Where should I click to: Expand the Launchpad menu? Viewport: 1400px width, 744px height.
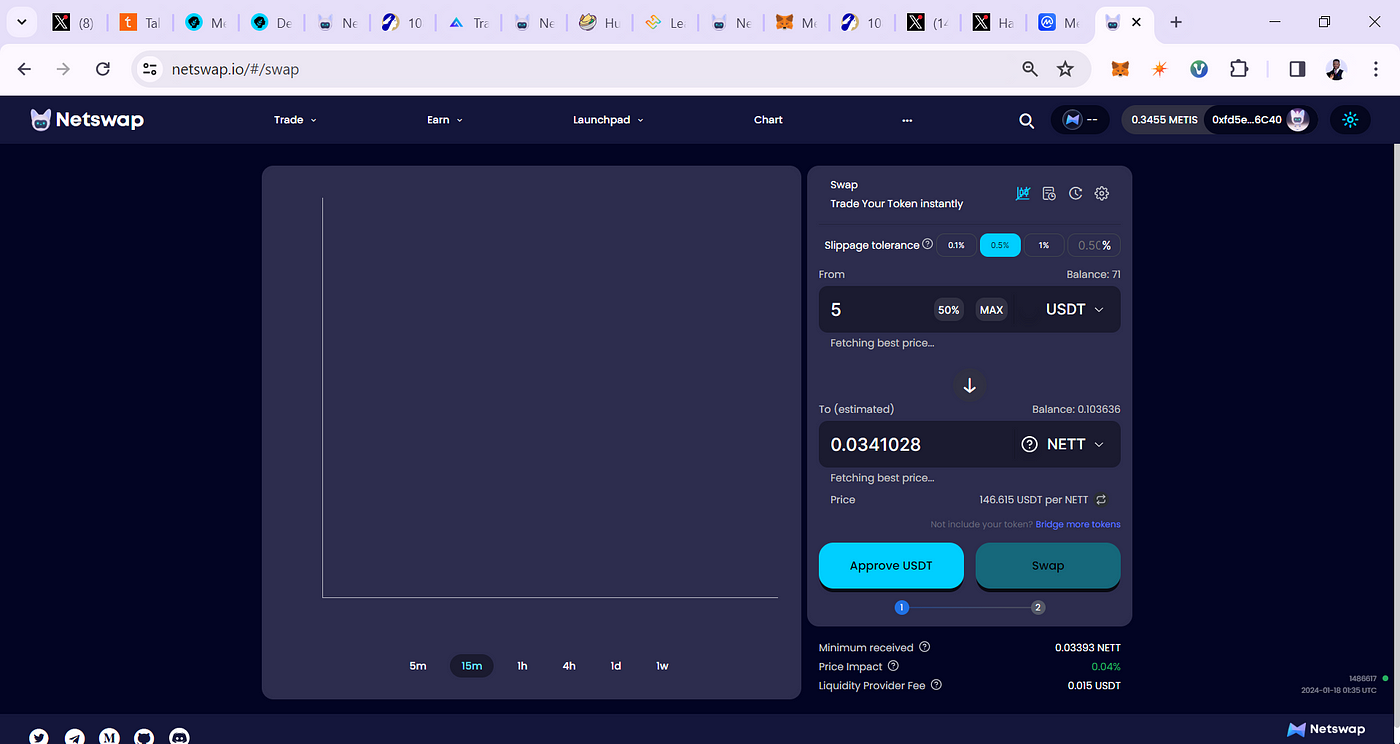tap(608, 120)
